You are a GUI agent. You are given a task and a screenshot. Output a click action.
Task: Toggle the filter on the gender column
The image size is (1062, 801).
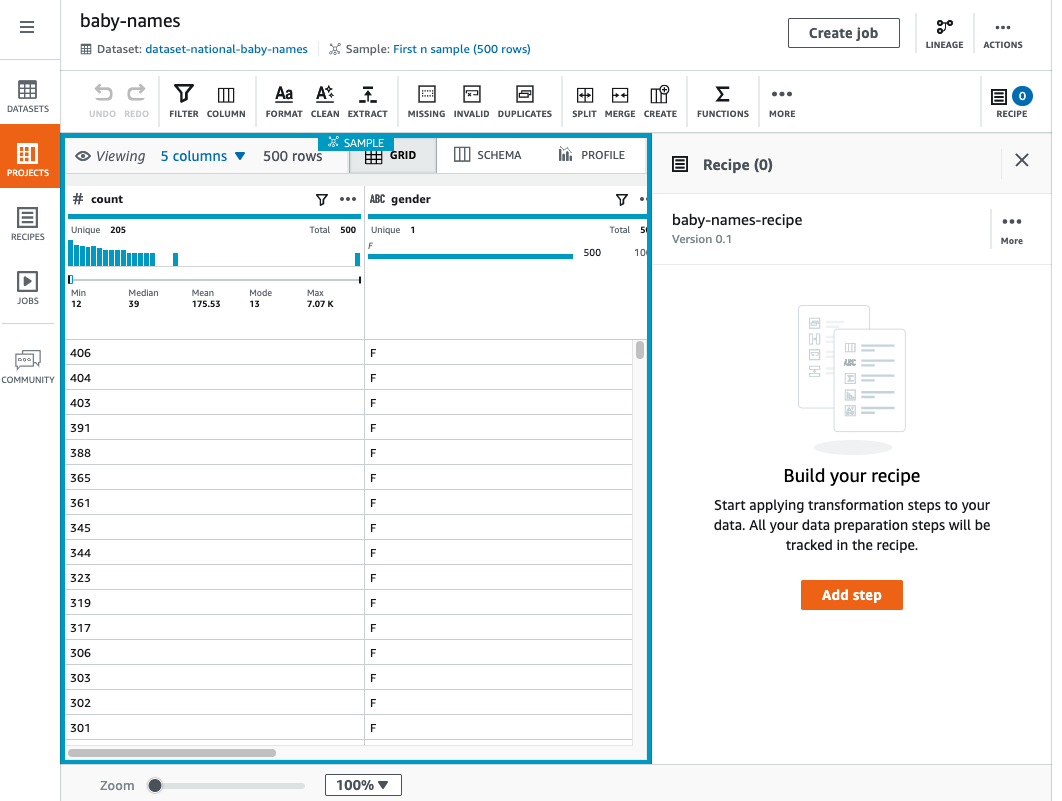tap(622, 199)
